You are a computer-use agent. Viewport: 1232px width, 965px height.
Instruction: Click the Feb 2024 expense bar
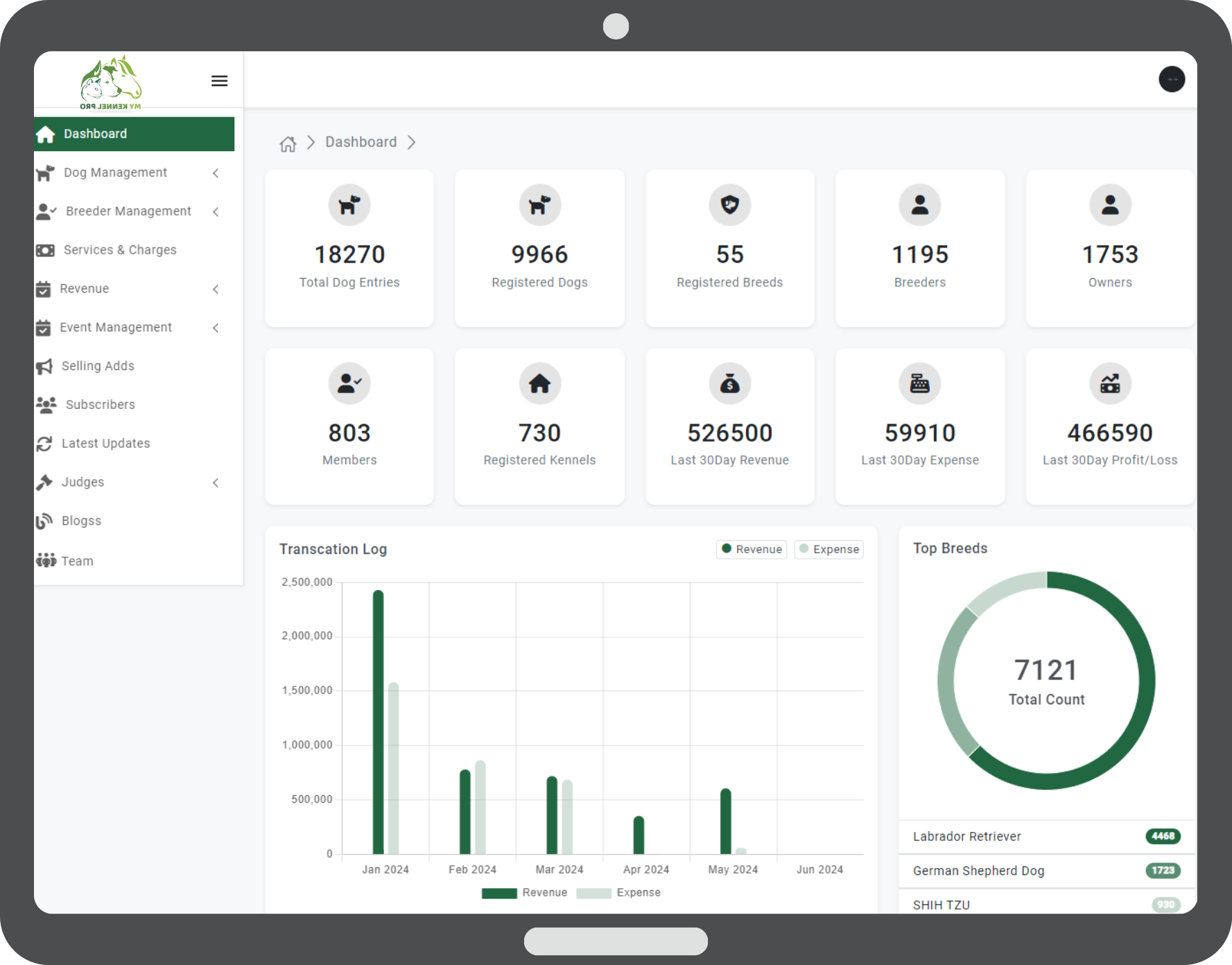pyautogui.click(x=480, y=807)
